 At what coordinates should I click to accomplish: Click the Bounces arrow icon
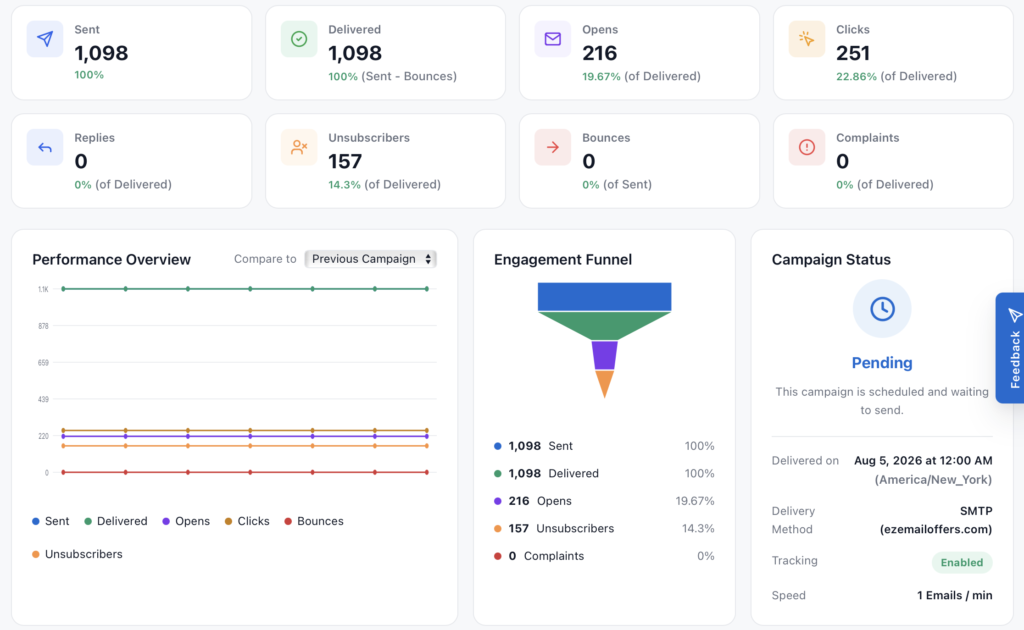[x=552, y=148]
